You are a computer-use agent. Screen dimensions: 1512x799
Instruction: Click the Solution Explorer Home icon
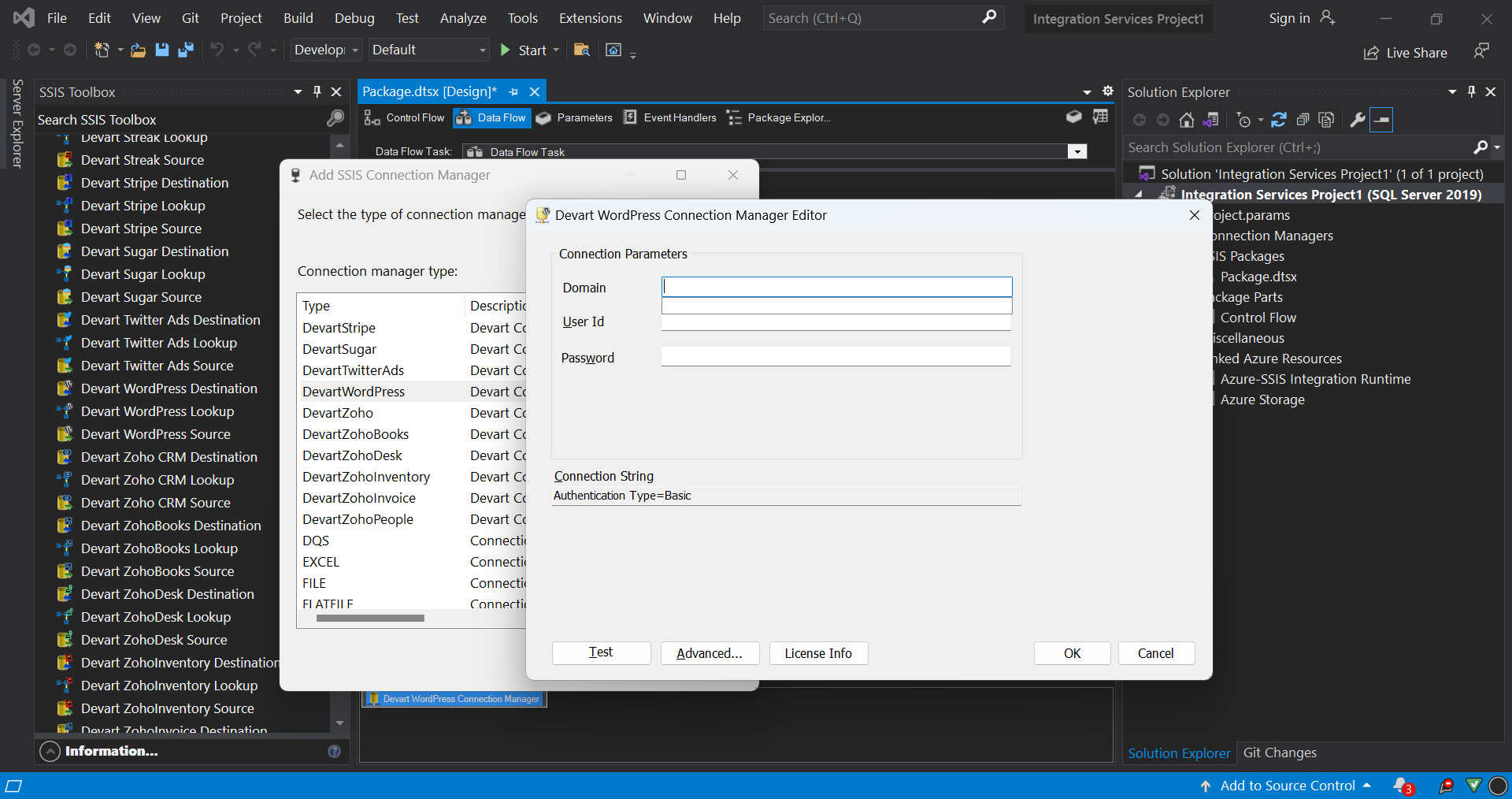1187,120
